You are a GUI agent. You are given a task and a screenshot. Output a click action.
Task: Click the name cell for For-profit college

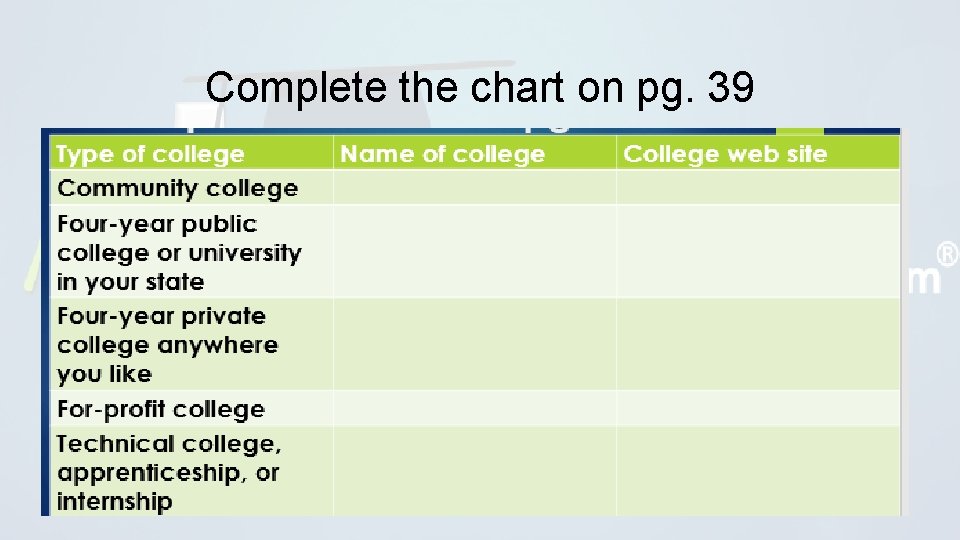pos(474,408)
